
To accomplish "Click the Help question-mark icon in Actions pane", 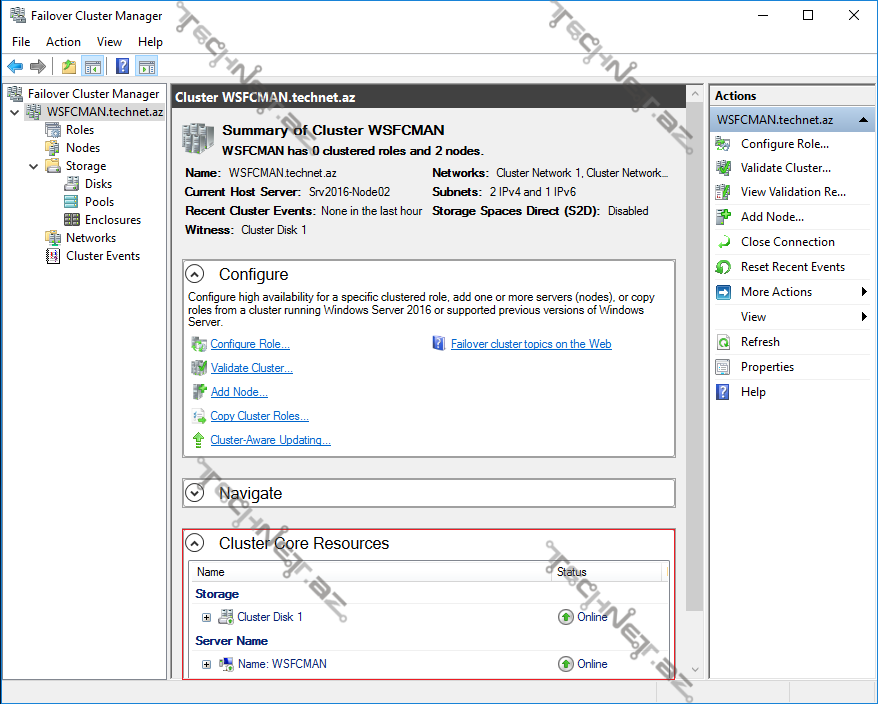I will [722, 392].
